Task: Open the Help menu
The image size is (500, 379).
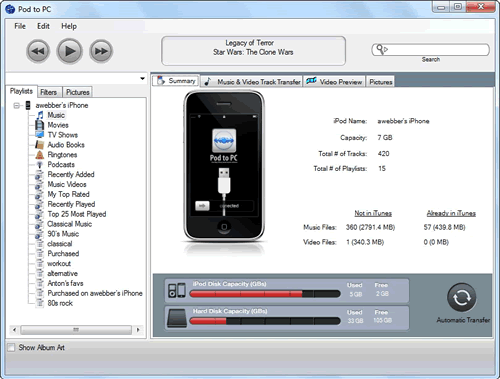Action: [x=69, y=26]
